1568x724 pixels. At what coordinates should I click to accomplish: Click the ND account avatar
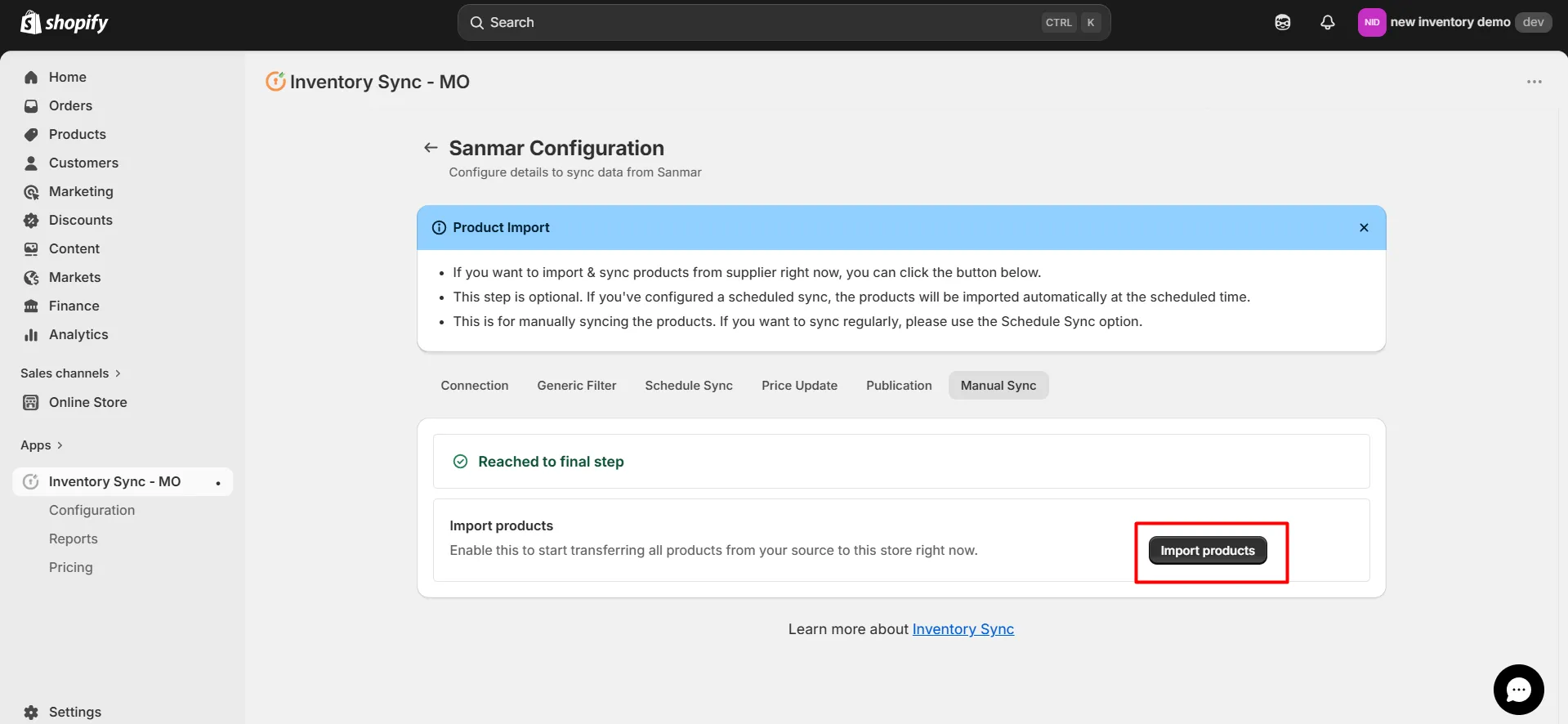[1372, 23]
